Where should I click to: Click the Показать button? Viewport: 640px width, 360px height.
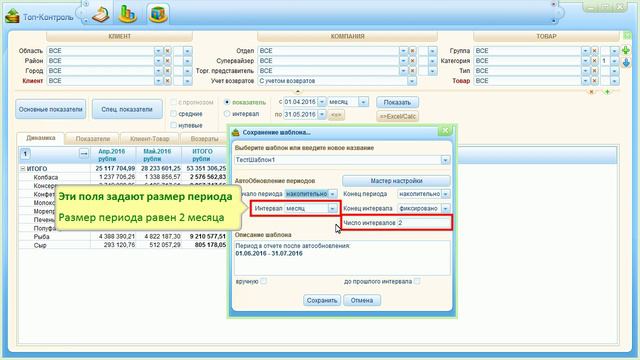[x=397, y=102]
